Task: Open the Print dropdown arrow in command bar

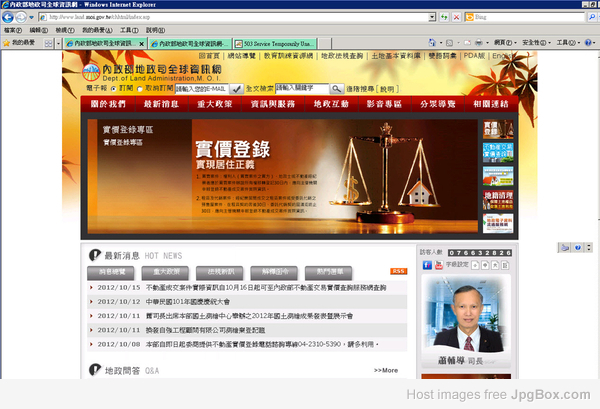Action: point(487,43)
